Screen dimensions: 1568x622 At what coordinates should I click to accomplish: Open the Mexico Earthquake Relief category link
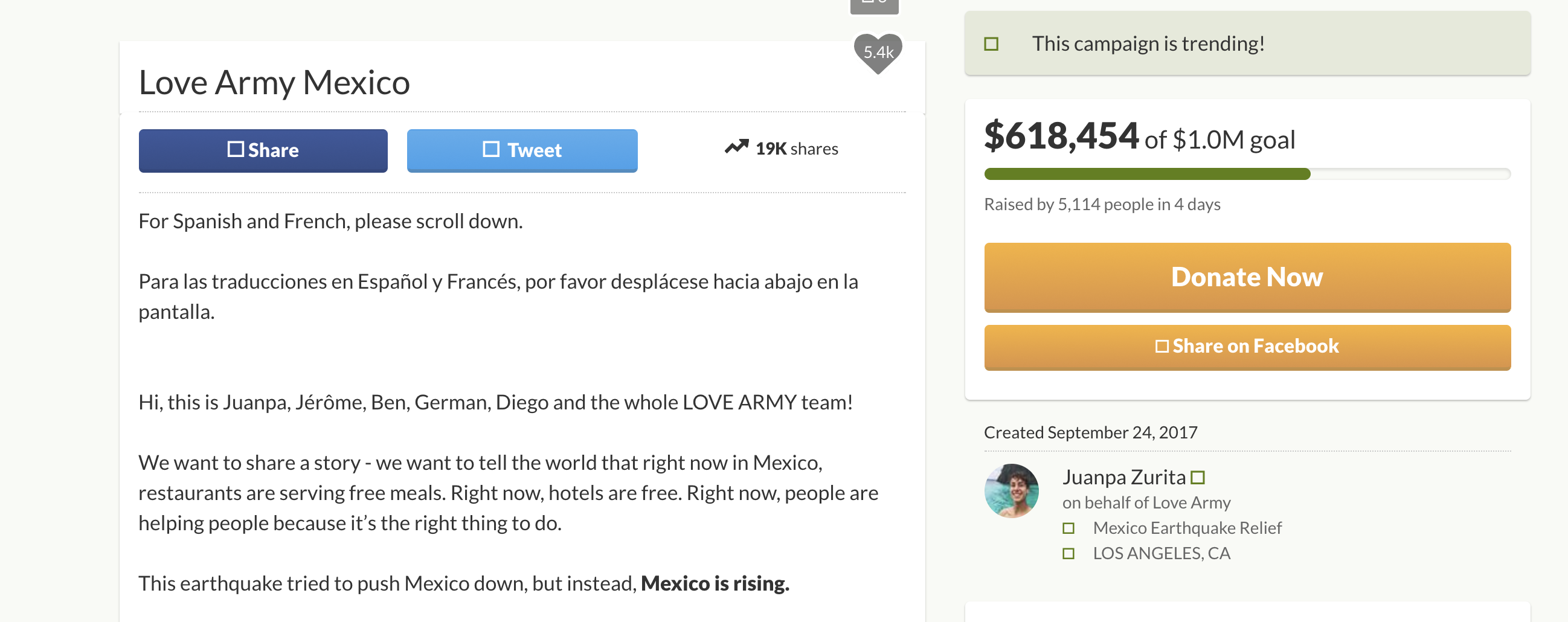[1187, 528]
